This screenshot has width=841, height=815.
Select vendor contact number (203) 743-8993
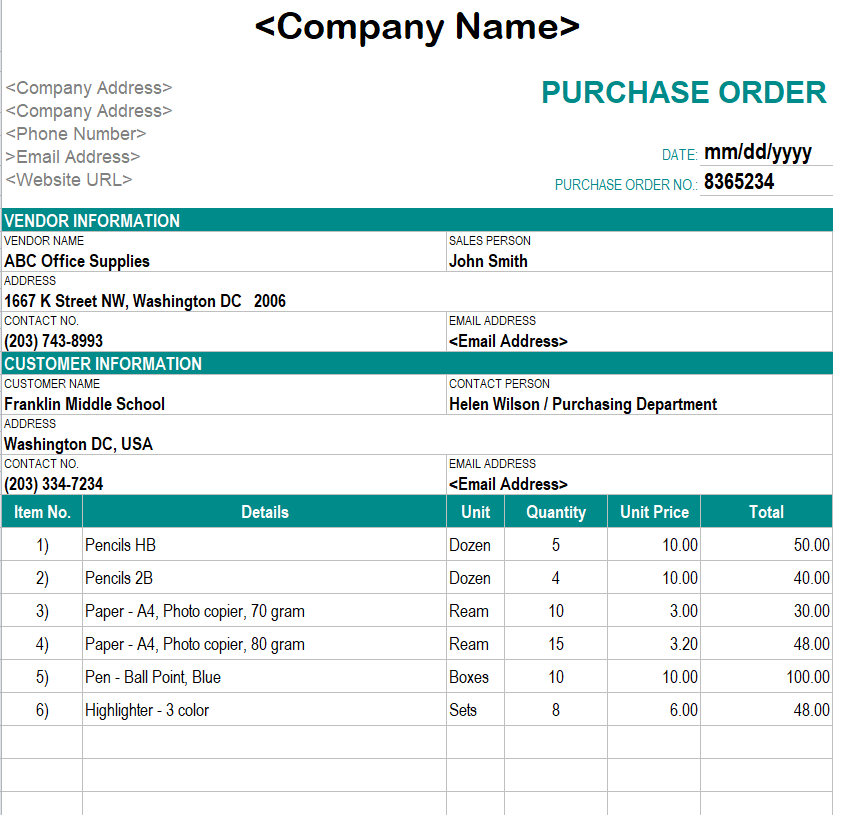pos(54,341)
